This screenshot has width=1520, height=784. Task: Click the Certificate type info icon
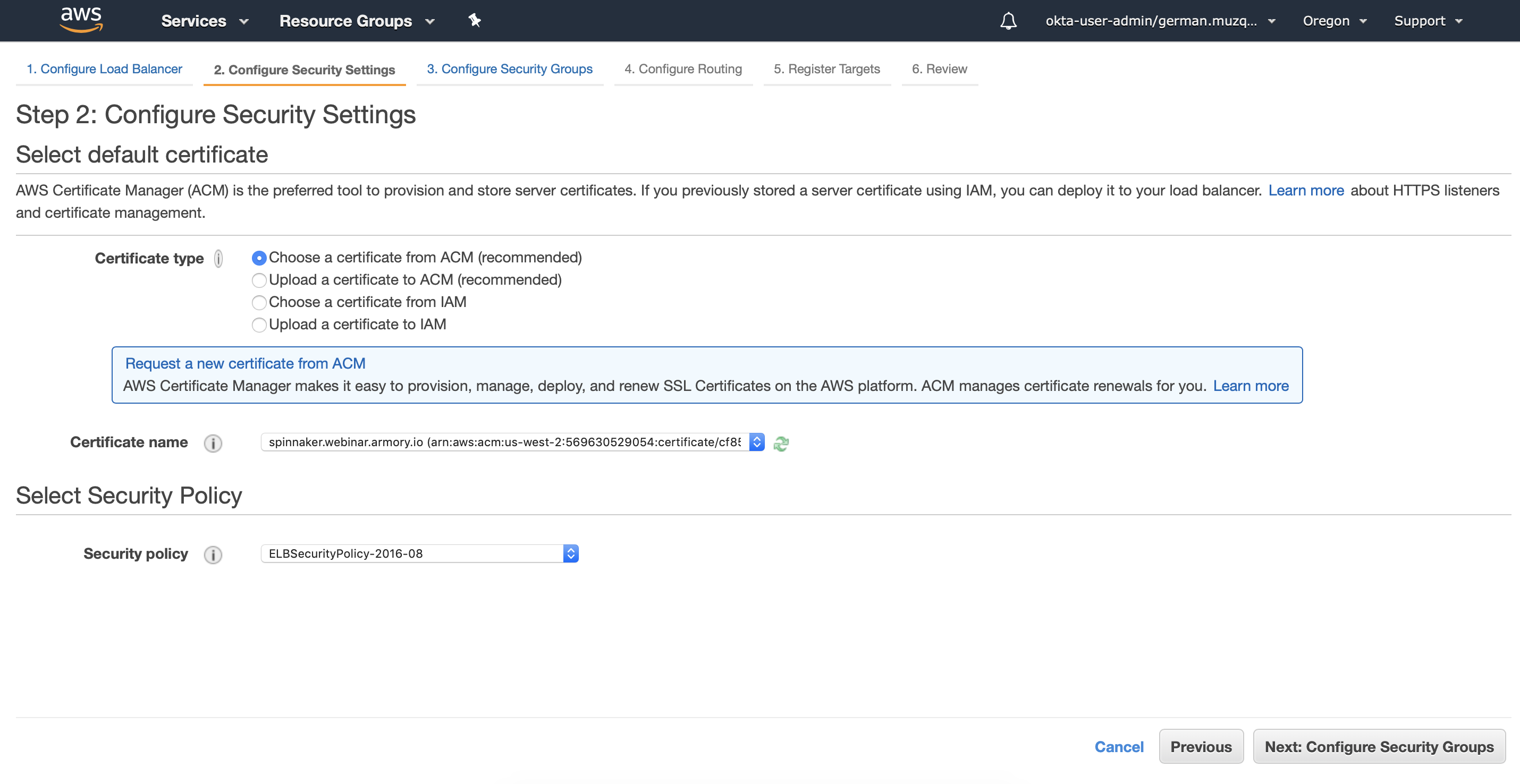tap(218, 258)
